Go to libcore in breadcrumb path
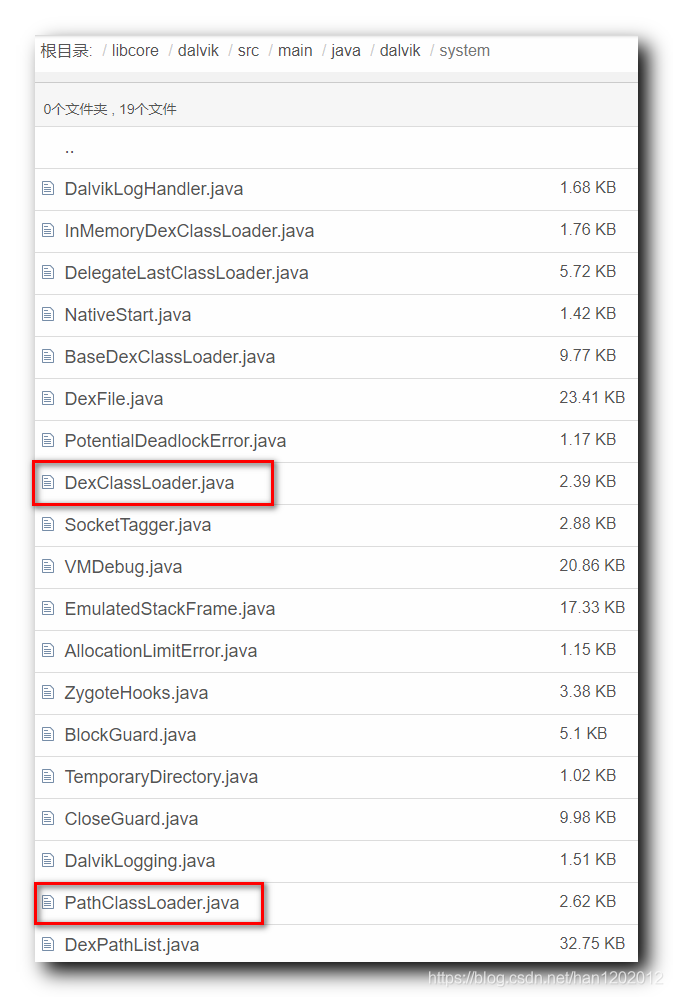673x997 pixels. point(135,50)
